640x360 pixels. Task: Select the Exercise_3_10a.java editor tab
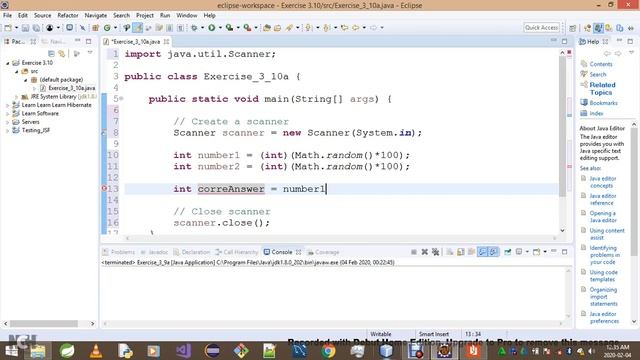(x=136, y=42)
